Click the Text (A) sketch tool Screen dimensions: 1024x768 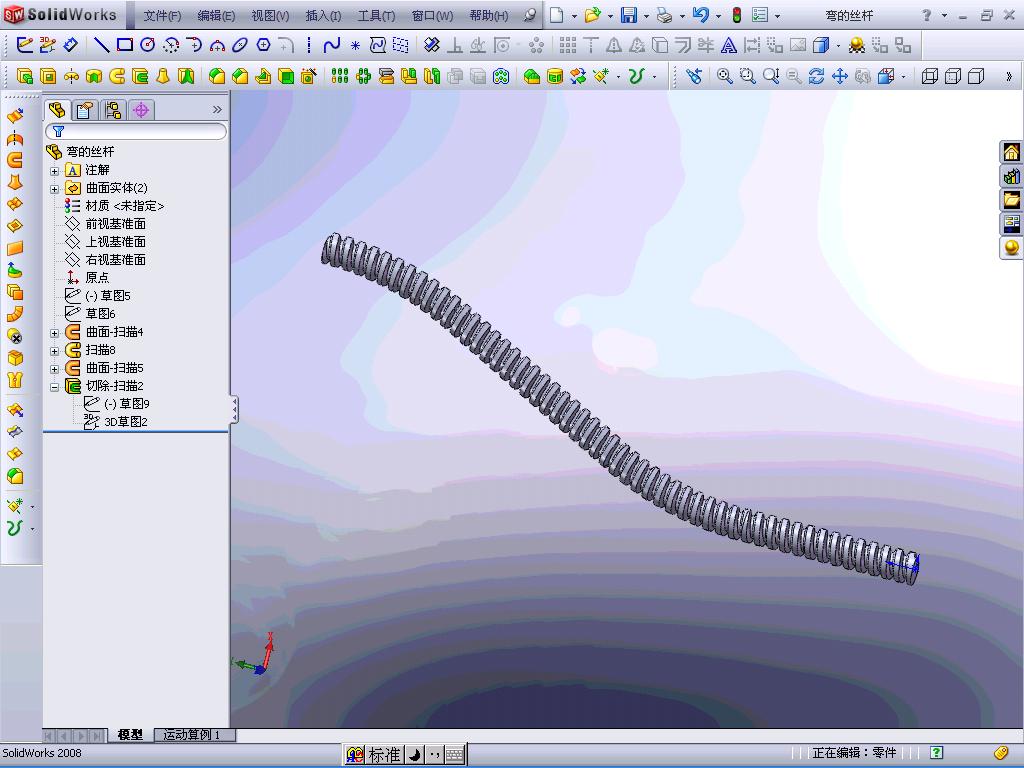729,45
